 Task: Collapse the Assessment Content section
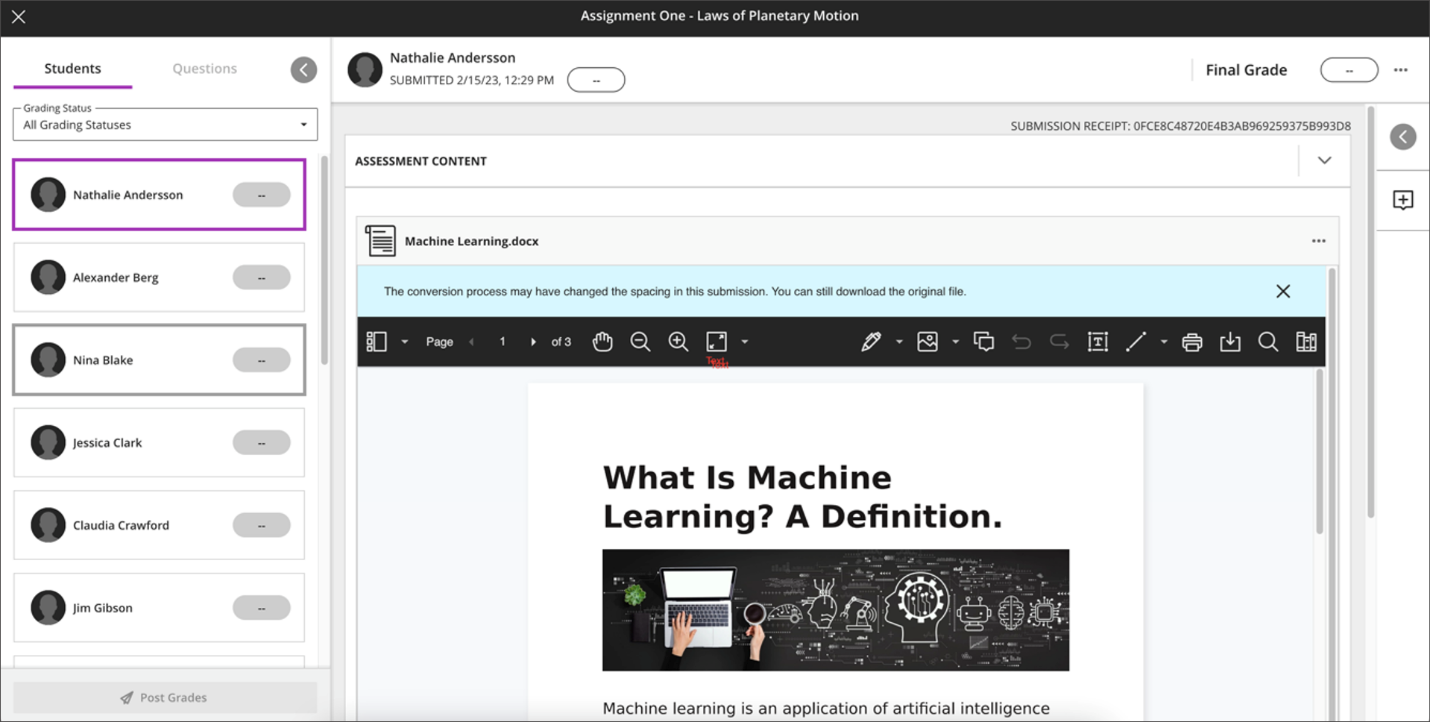1325,161
